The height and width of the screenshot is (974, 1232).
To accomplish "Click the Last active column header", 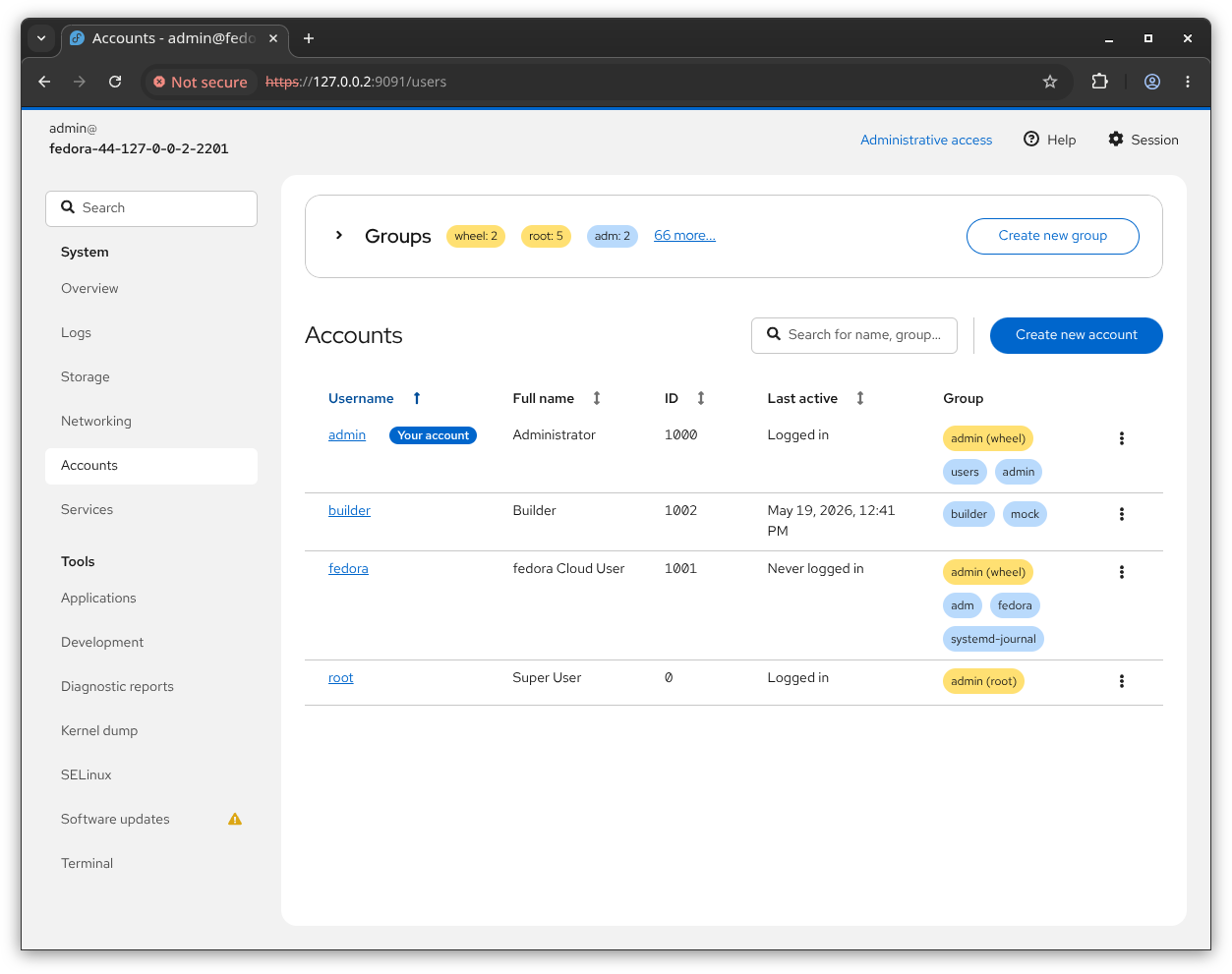I will tap(802, 398).
